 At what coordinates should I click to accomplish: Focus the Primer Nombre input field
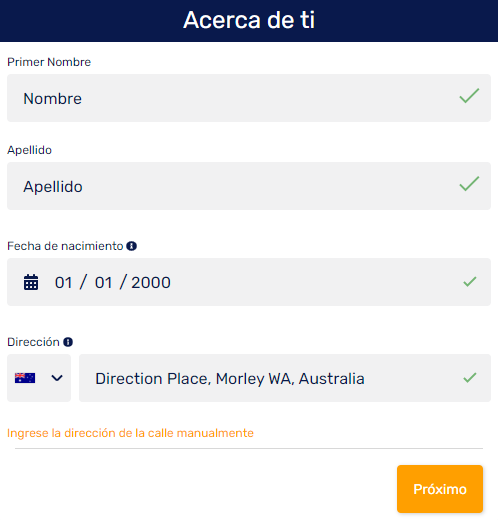(x=249, y=98)
